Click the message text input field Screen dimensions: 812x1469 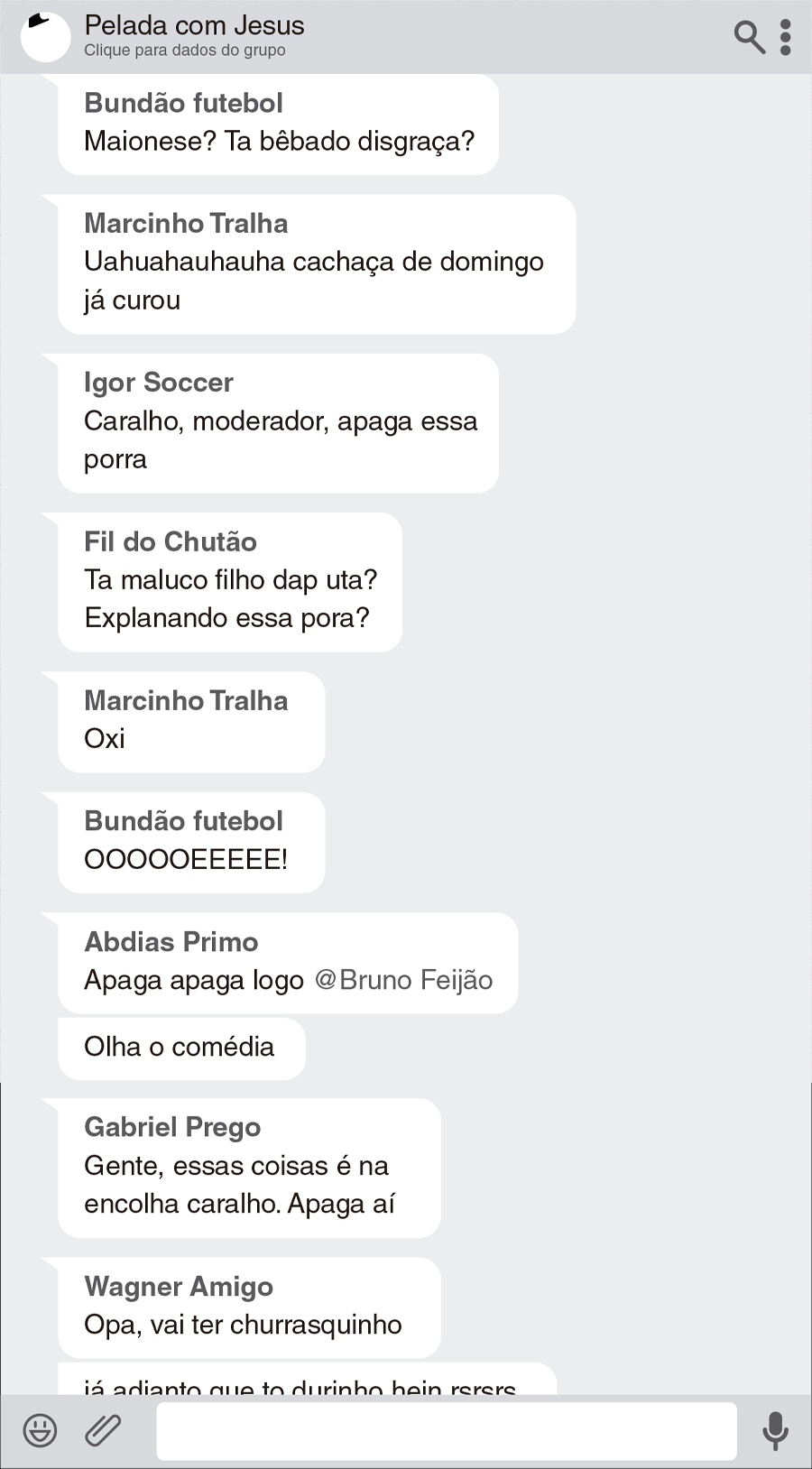447,1430
